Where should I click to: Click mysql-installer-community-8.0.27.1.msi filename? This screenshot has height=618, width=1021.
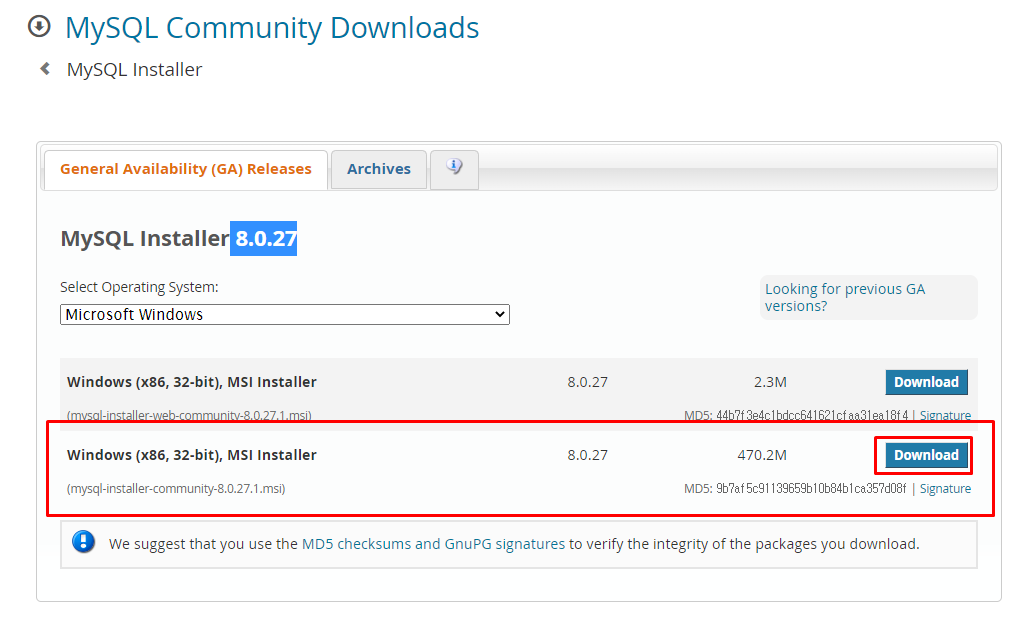(x=176, y=488)
